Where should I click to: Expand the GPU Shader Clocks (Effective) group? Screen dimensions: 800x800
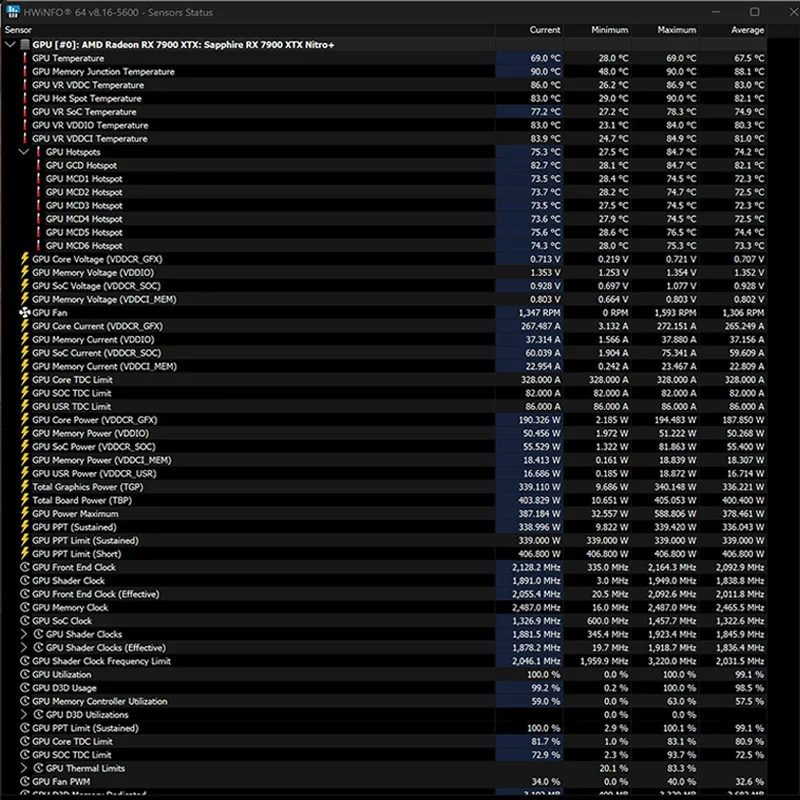click(x=24, y=648)
